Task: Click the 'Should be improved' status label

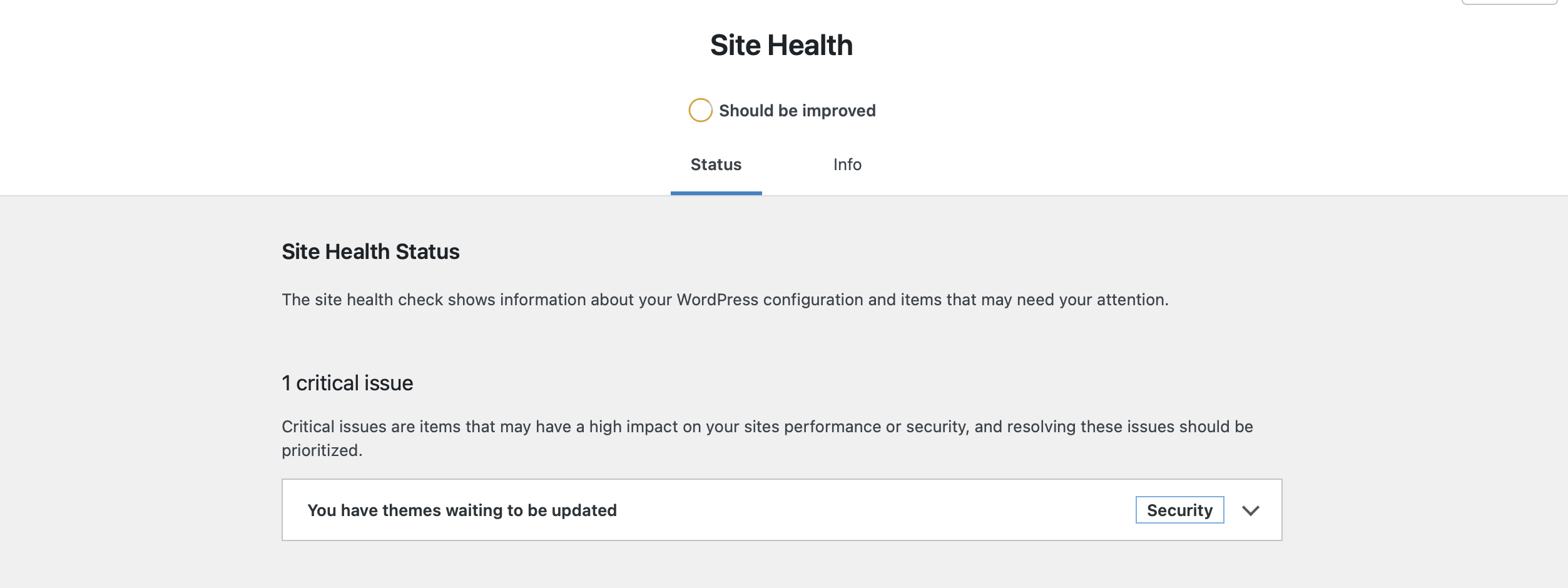Action: click(798, 111)
